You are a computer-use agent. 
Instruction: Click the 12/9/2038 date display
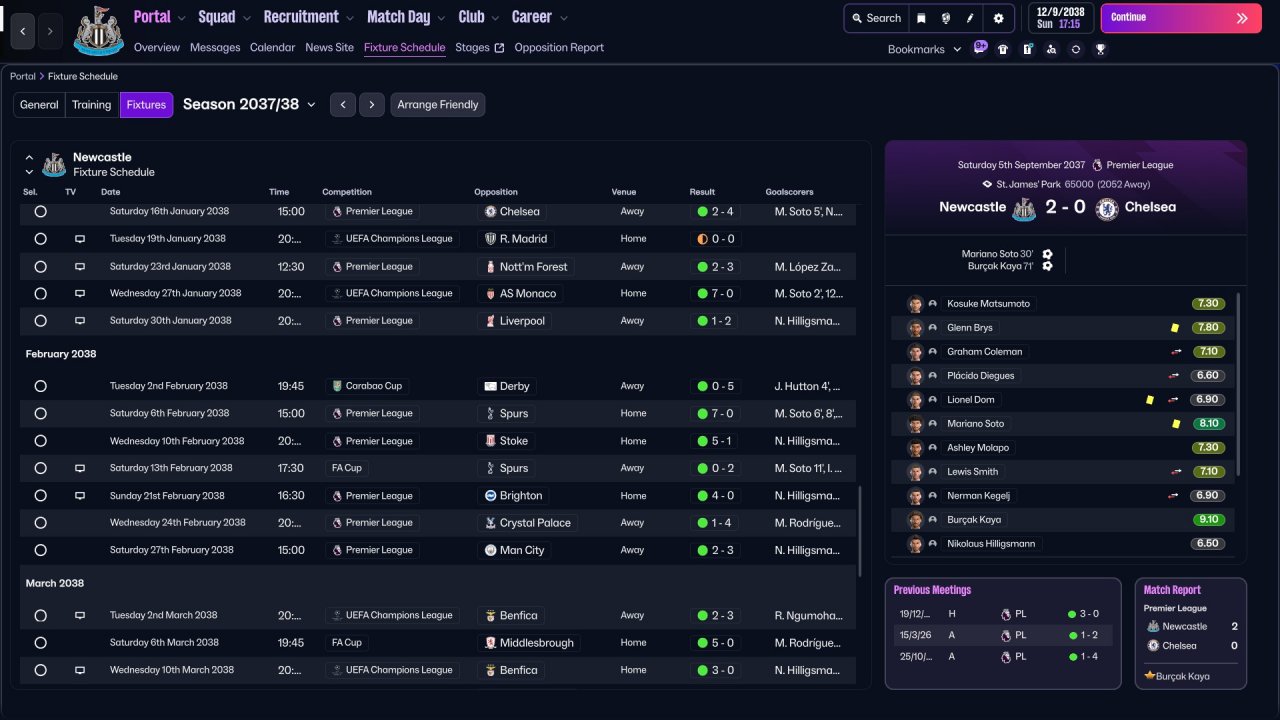tap(1060, 18)
